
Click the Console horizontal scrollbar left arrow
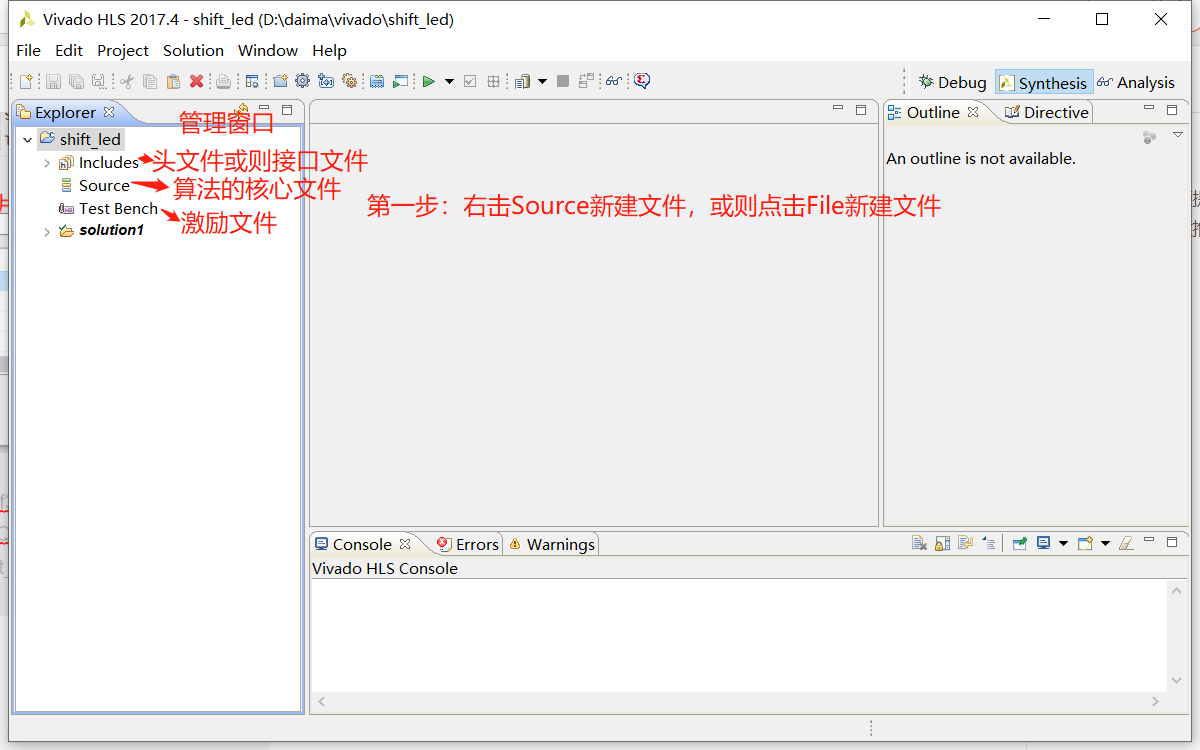tap(321, 702)
